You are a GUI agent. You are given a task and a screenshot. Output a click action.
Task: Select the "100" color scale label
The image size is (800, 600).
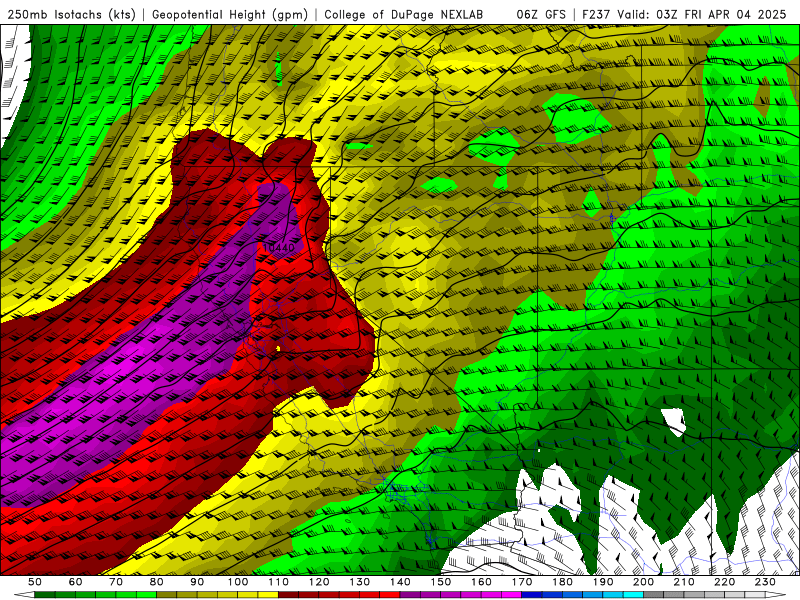pos(238,582)
